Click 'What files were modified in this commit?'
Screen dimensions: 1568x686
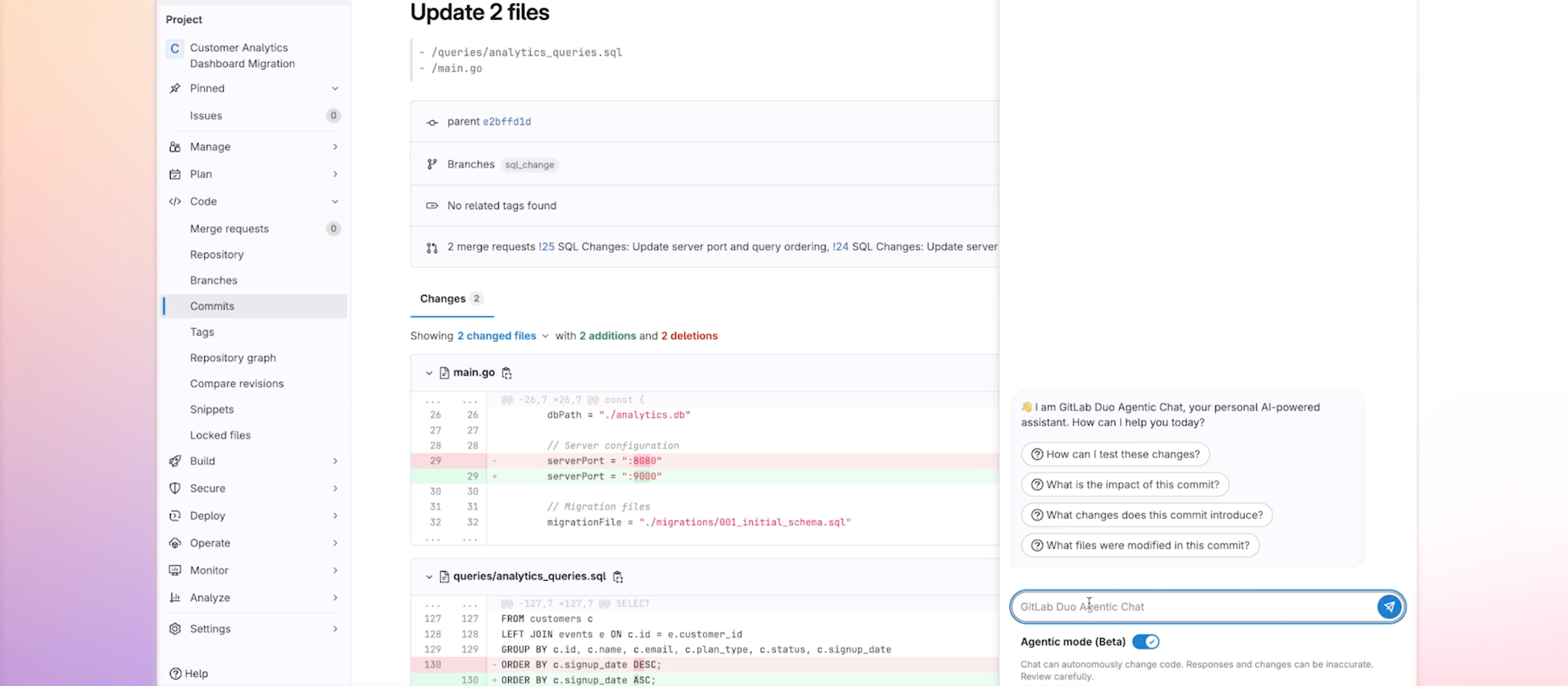[1140, 545]
